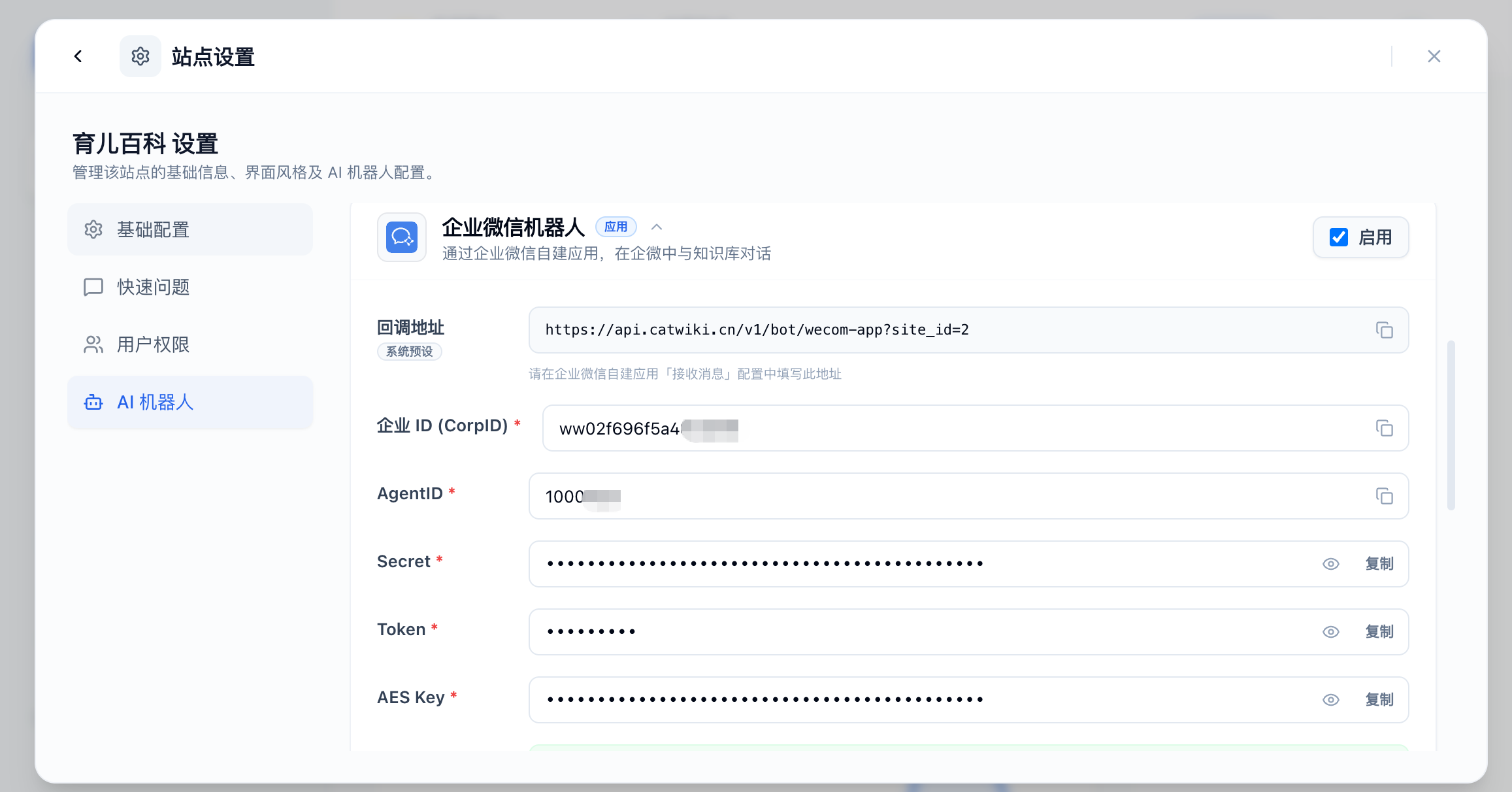Show the Secret field value
This screenshot has height=792, width=1512.
tap(1331, 563)
